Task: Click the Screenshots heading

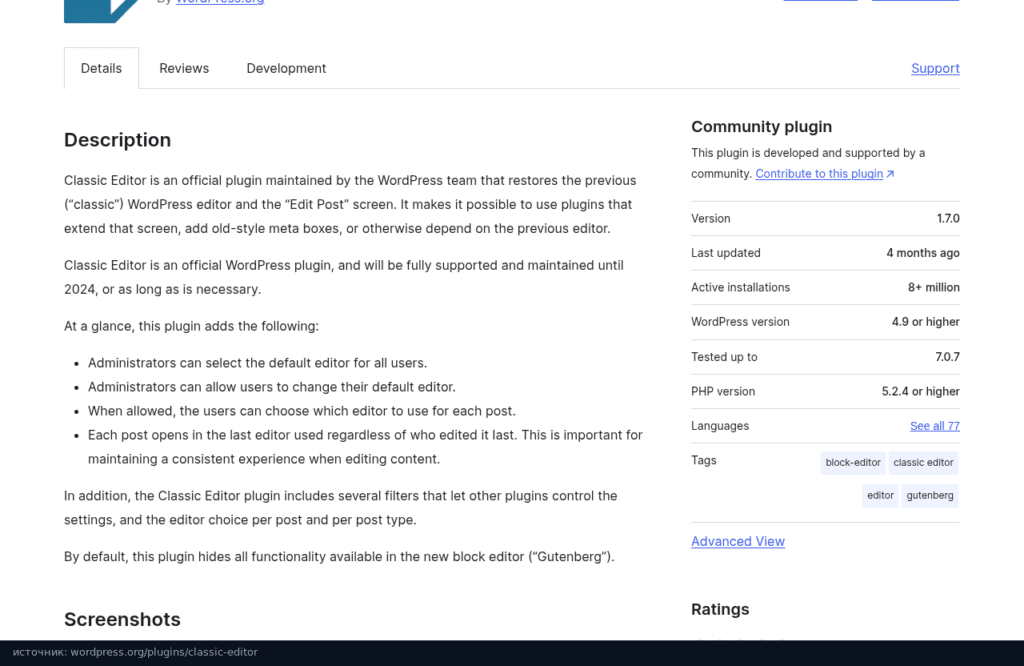Action: coord(122,619)
